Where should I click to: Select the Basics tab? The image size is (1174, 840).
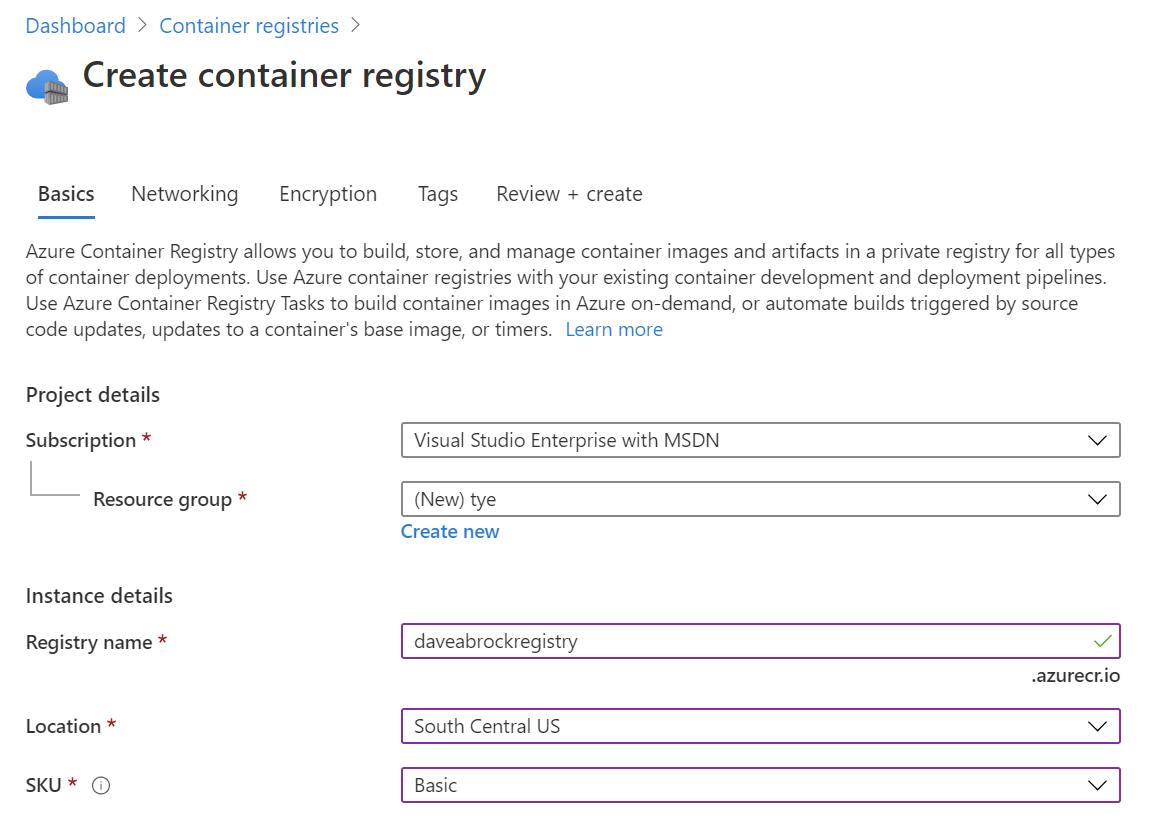(65, 193)
